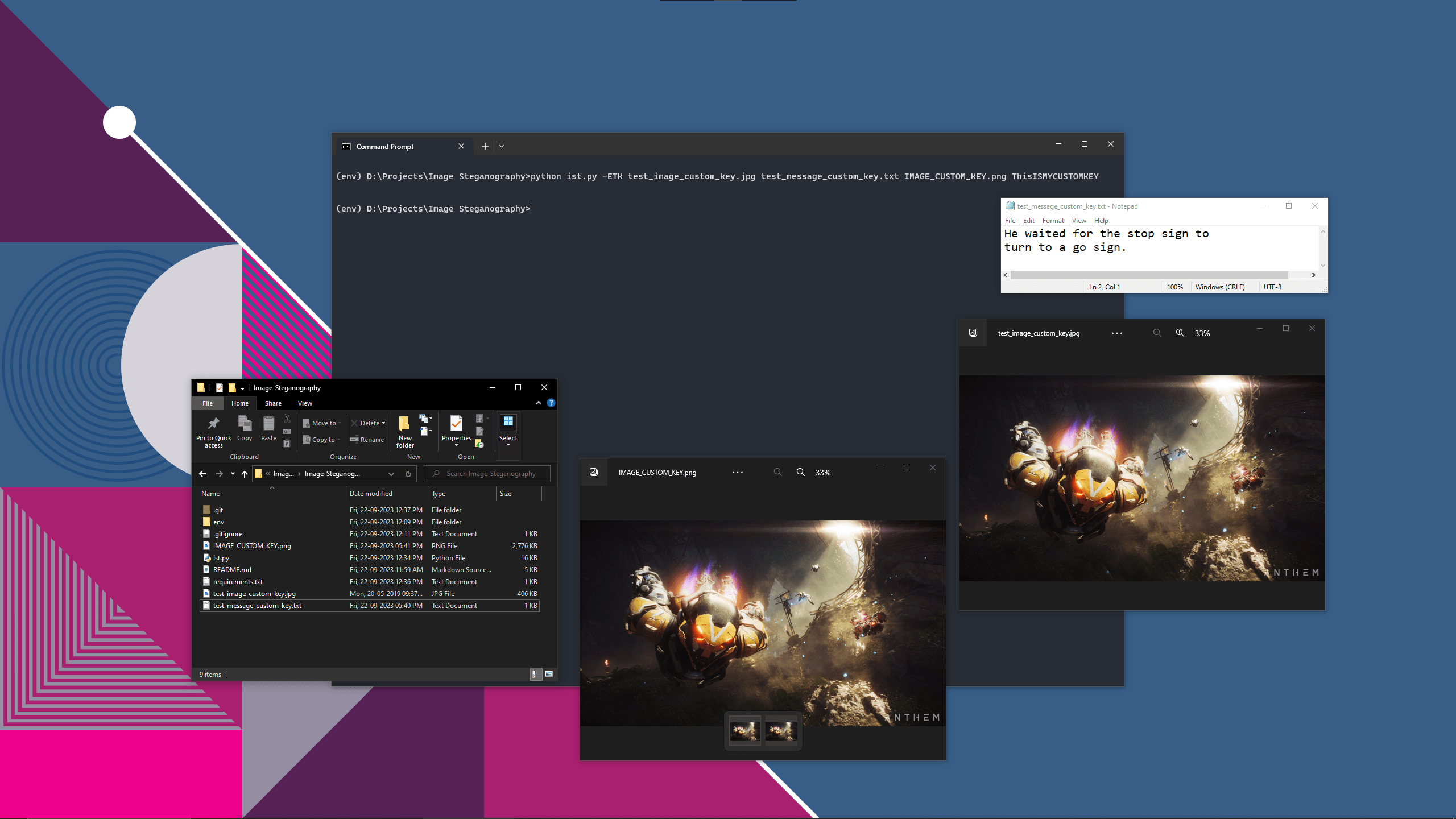The image size is (1456, 819).
Task: Click the Refresh icon in address bar
Action: point(408,474)
